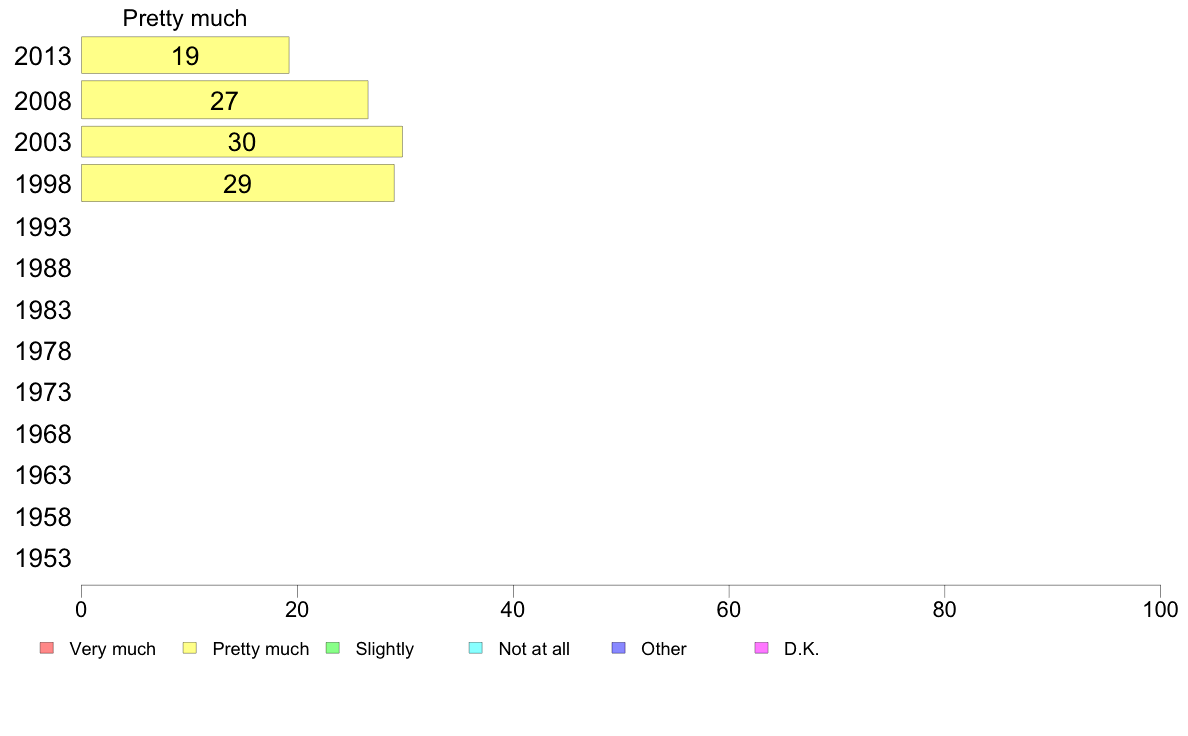Click the Slightly legend text
The width and height of the screenshot is (1188, 736).
(385, 649)
